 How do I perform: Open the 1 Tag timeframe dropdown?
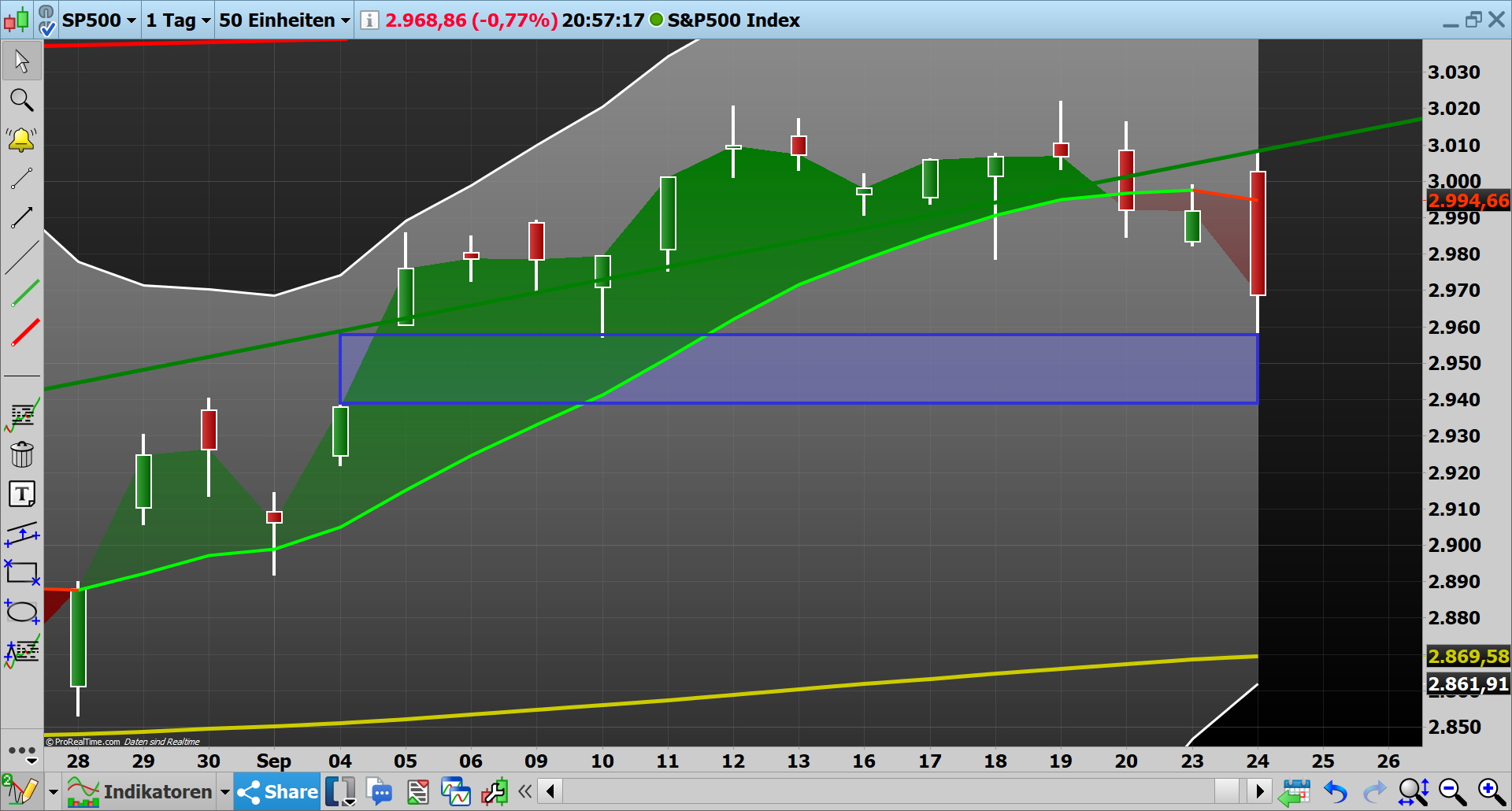[178, 20]
